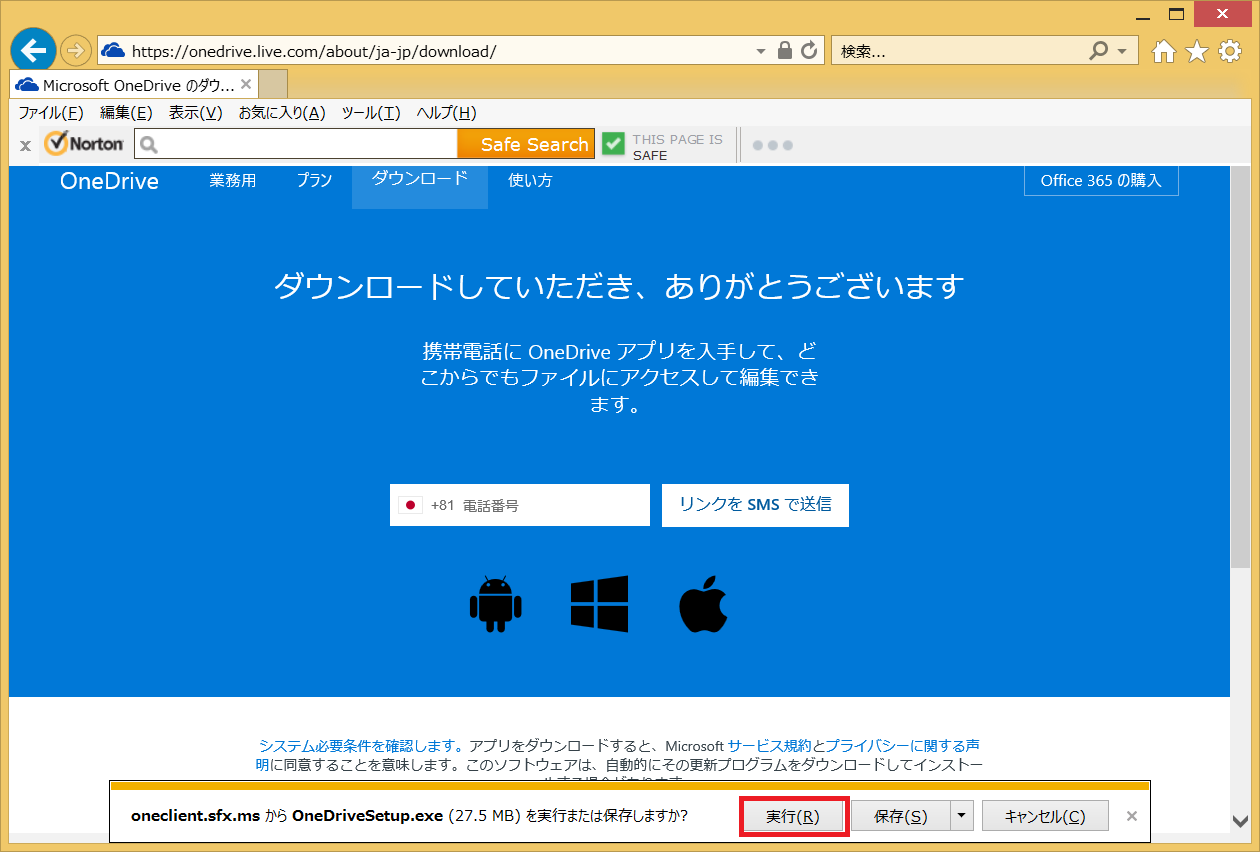Dismiss the download notification bar
The width and height of the screenshot is (1260, 852).
click(1132, 816)
